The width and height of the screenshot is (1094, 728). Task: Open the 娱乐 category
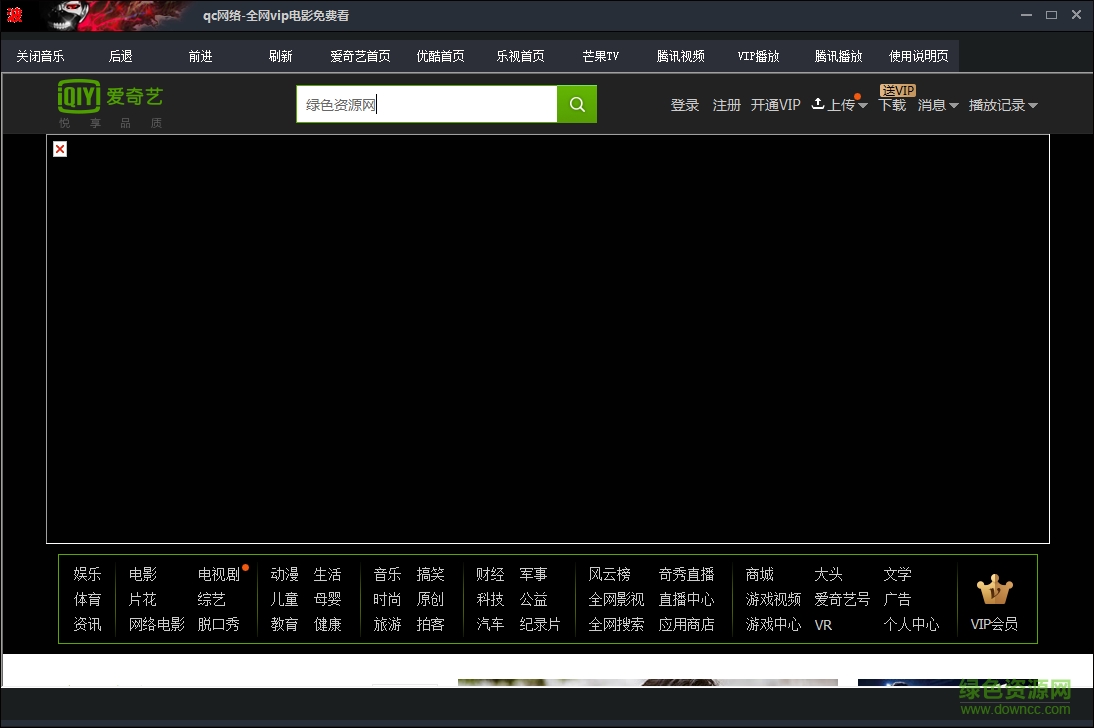coord(87,574)
